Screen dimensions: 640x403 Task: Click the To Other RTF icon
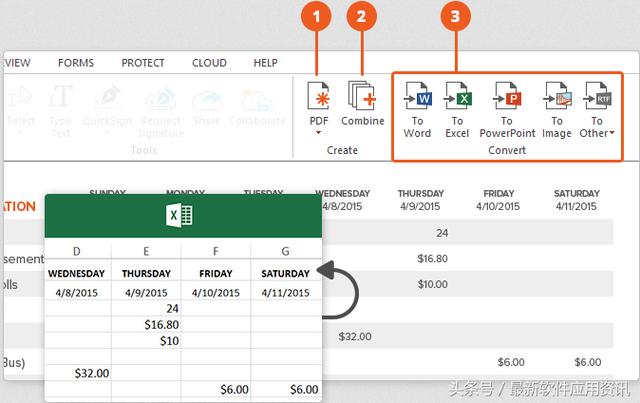(x=598, y=96)
